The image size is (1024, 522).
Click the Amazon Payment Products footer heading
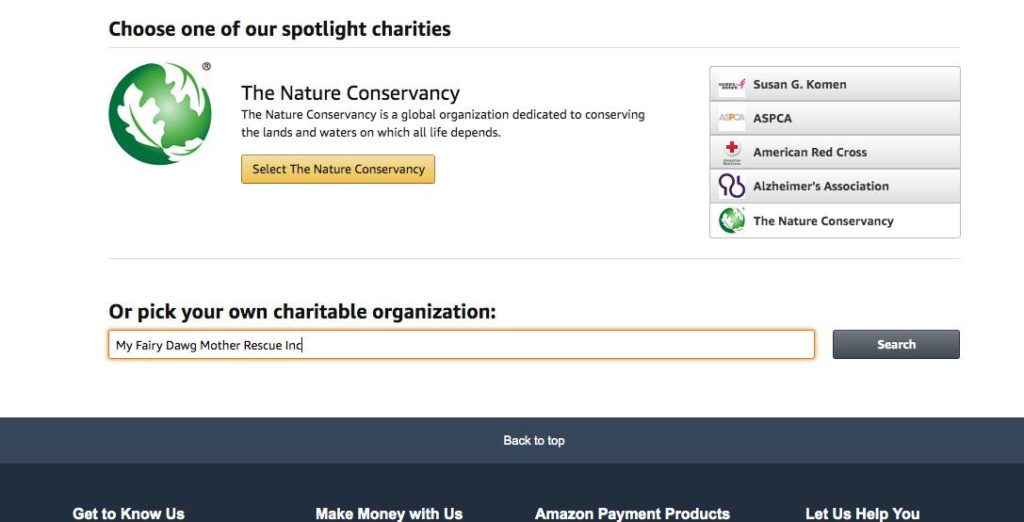[632, 514]
